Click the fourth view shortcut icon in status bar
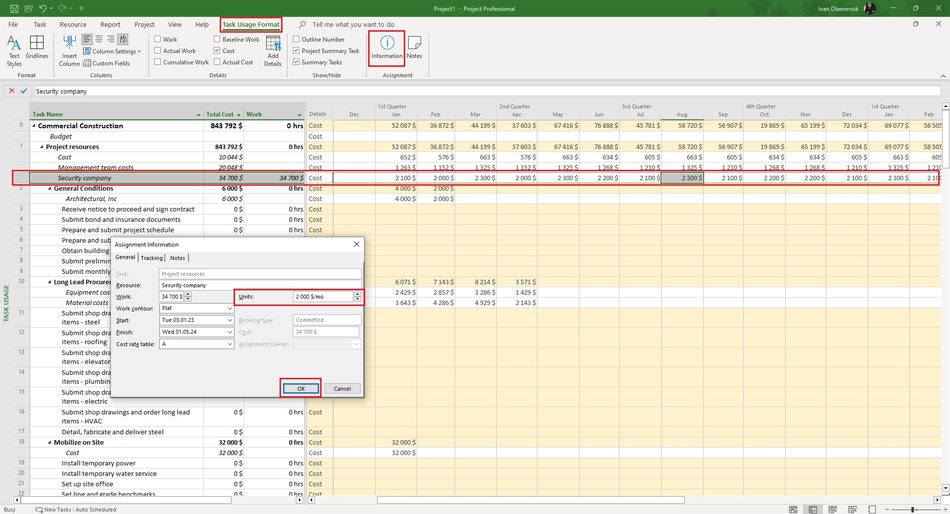950x514 pixels. click(852, 510)
